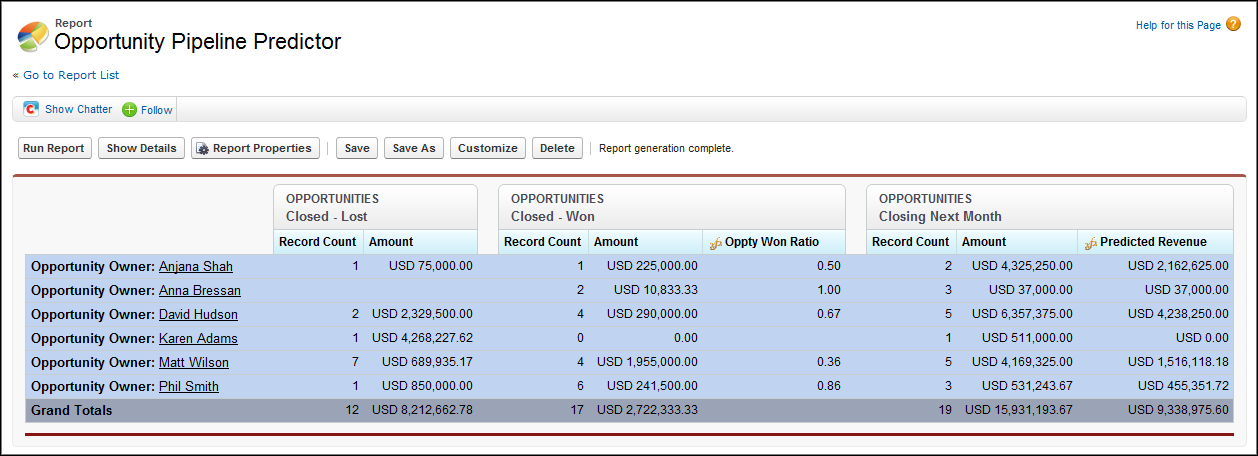Viewport: 1258px width, 456px height.
Task: Click the Run Report button
Action: pyautogui.click(x=54, y=148)
